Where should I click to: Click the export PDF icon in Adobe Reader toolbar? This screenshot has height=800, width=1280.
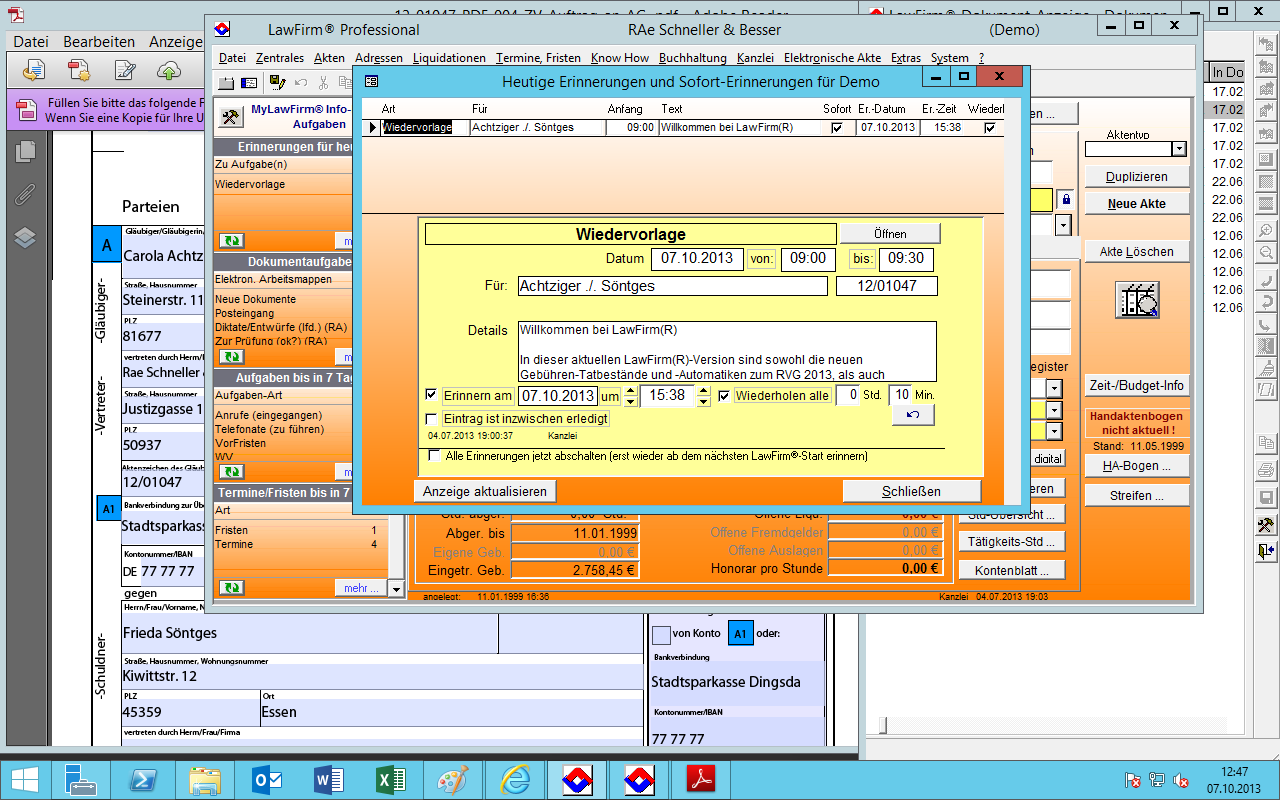tap(34, 69)
